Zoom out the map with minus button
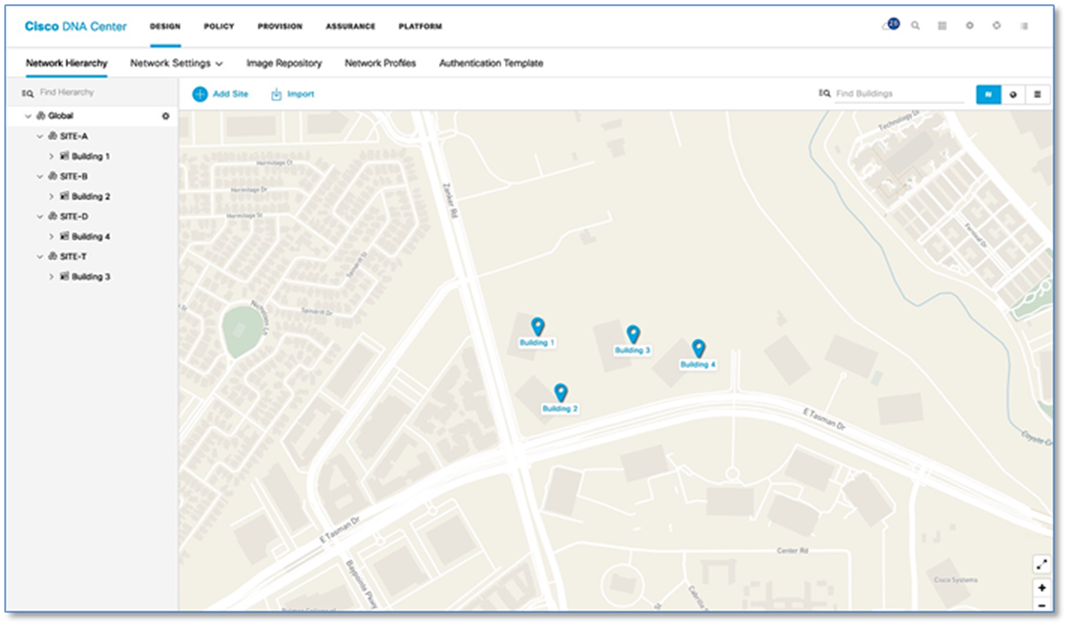Viewport: 1068px width, 626px height. [1041, 605]
